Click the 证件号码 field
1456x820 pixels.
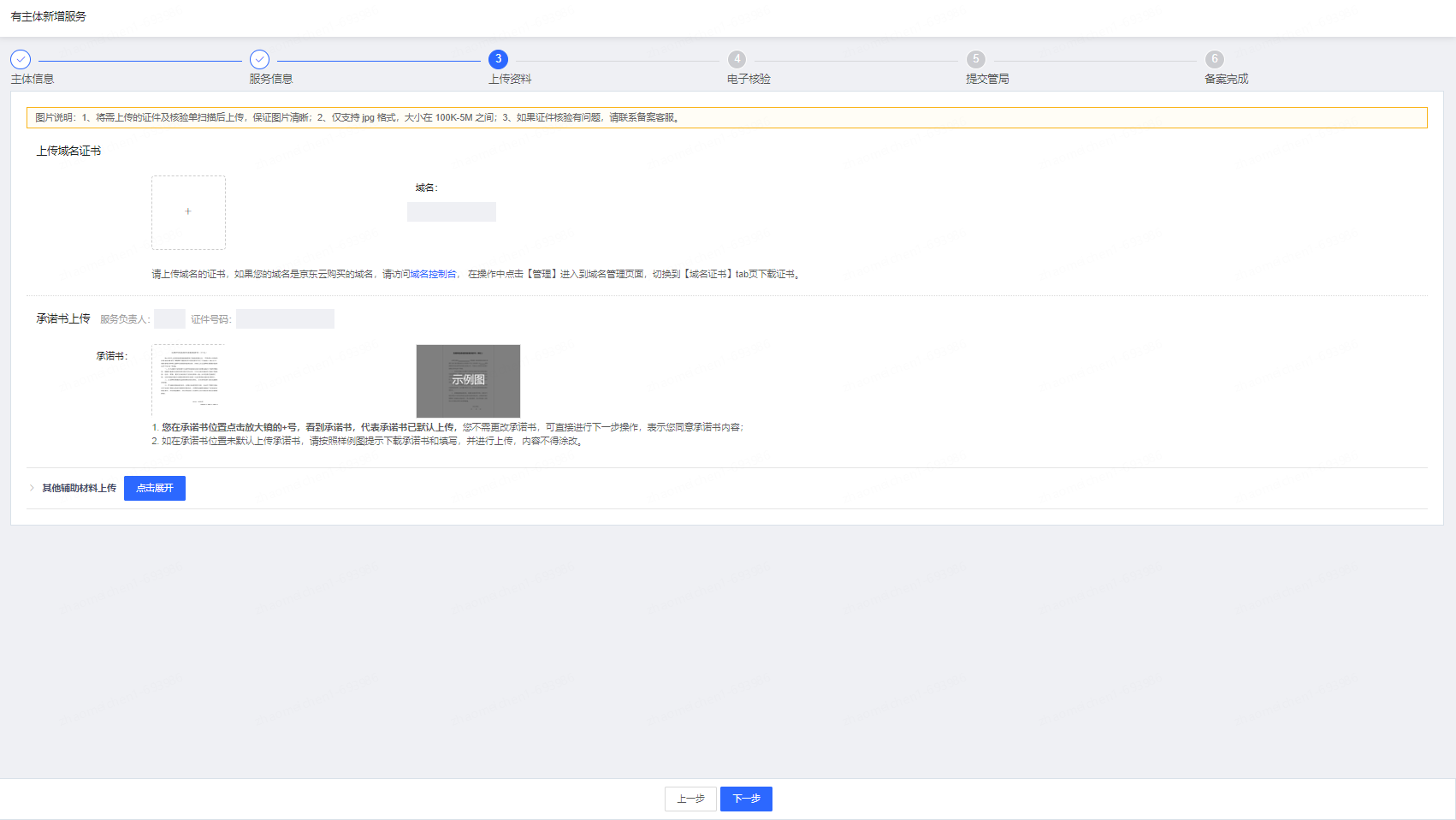click(285, 319)
